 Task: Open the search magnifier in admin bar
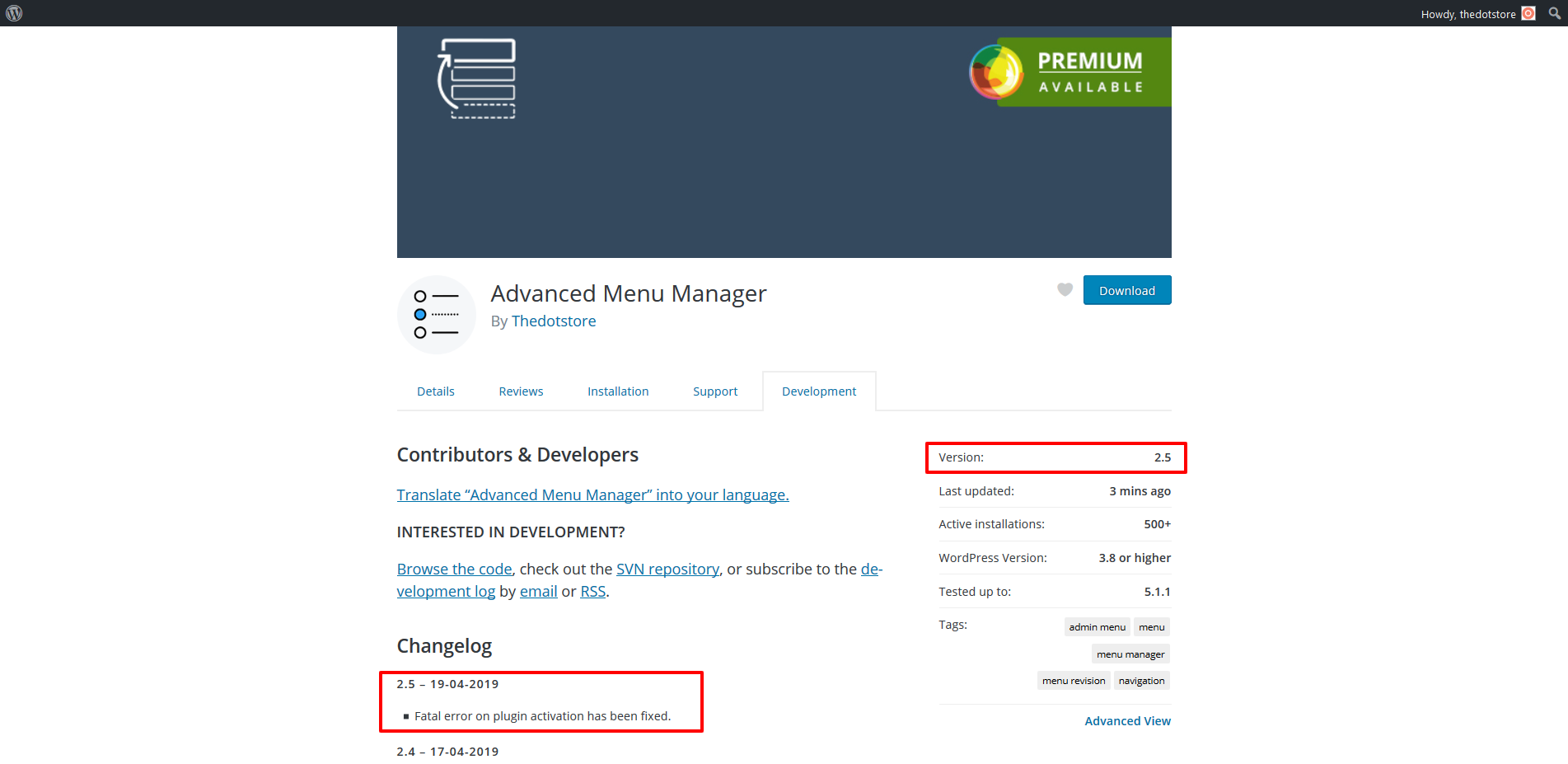coord(1554,13)
